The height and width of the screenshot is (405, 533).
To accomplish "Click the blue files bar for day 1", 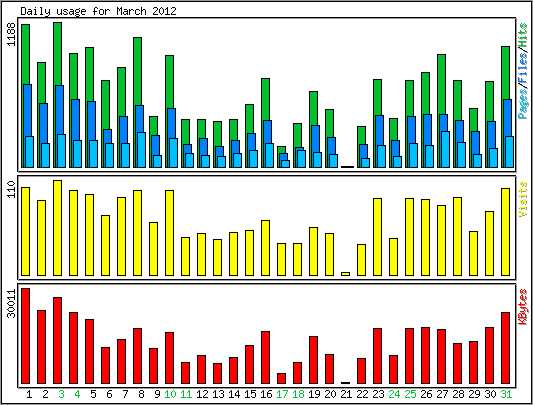I will click(27, 110).
